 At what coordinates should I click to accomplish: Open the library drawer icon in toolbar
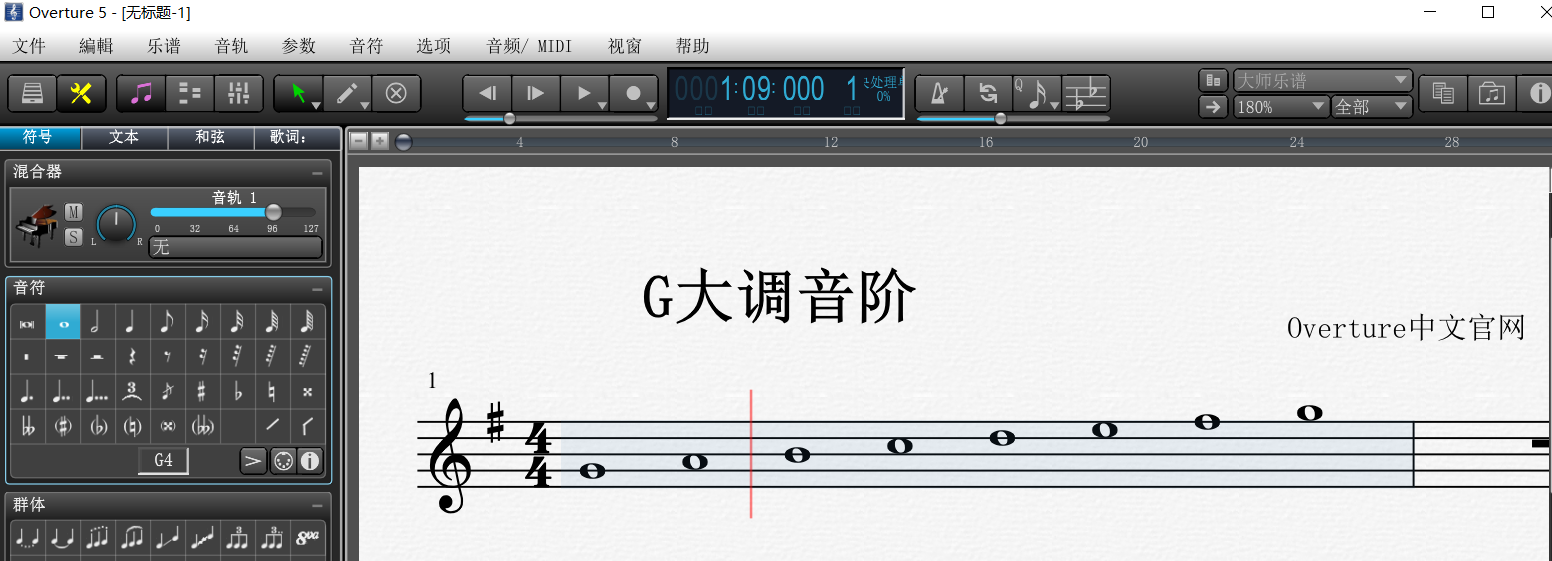32,93
